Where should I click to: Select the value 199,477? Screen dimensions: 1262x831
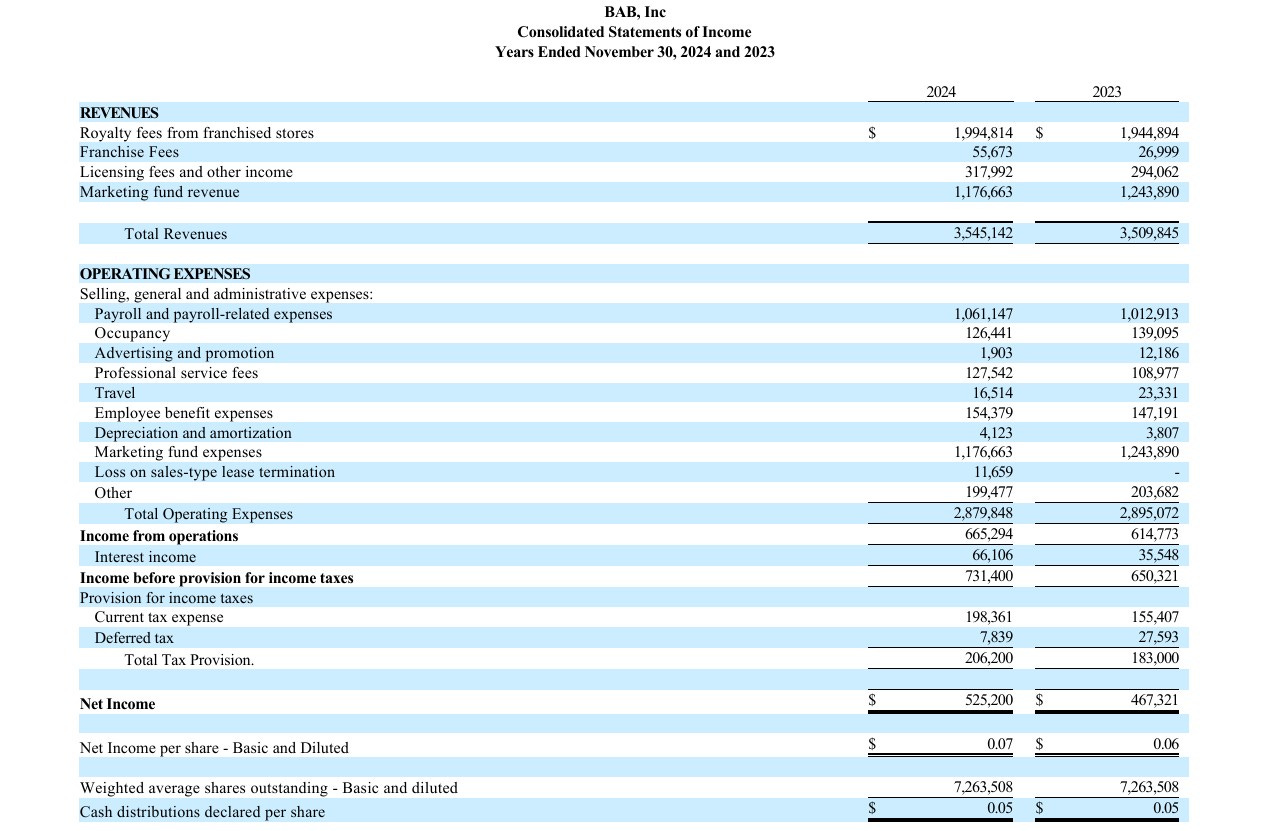click(988, 492)
